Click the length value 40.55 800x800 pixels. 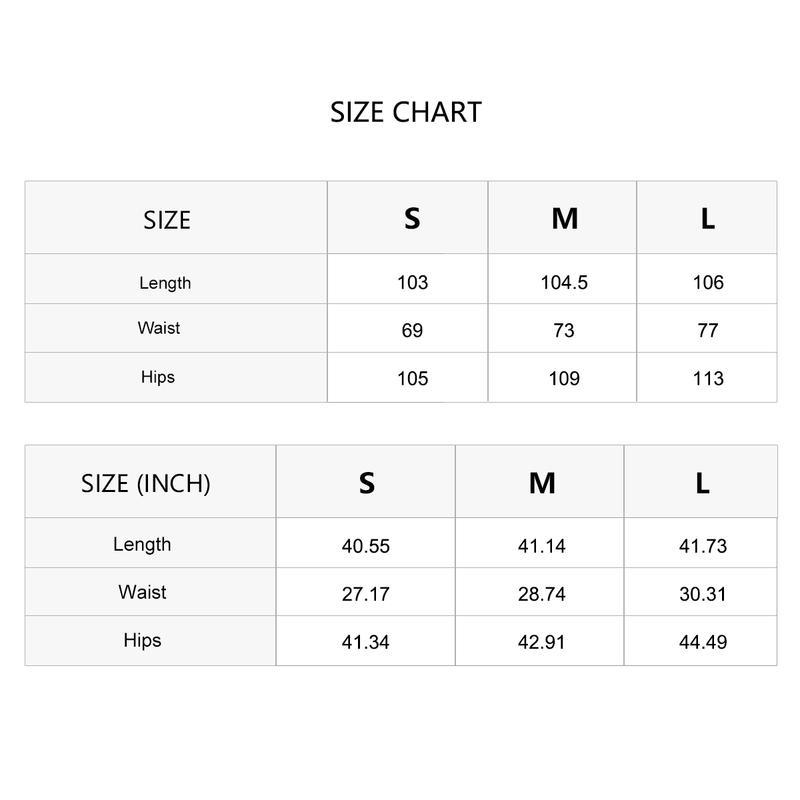366,546
